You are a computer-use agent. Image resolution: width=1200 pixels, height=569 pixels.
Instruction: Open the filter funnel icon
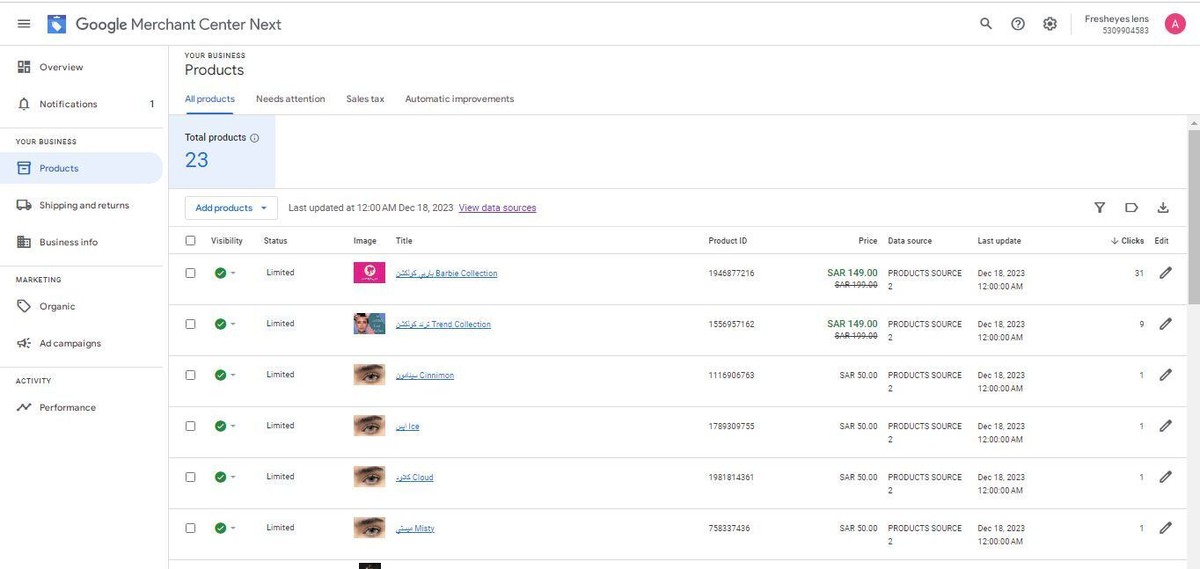point(1100,208)
